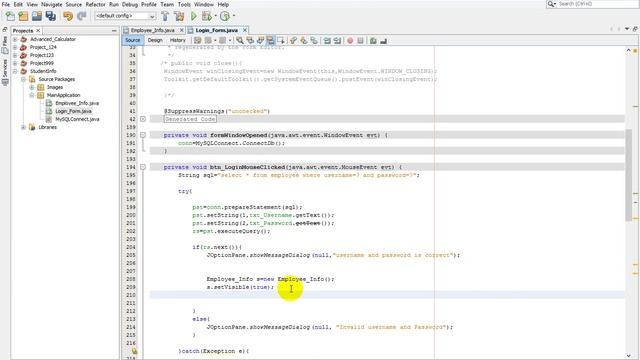Open the default config combo box
640x360 pixels.
[125, 16]
